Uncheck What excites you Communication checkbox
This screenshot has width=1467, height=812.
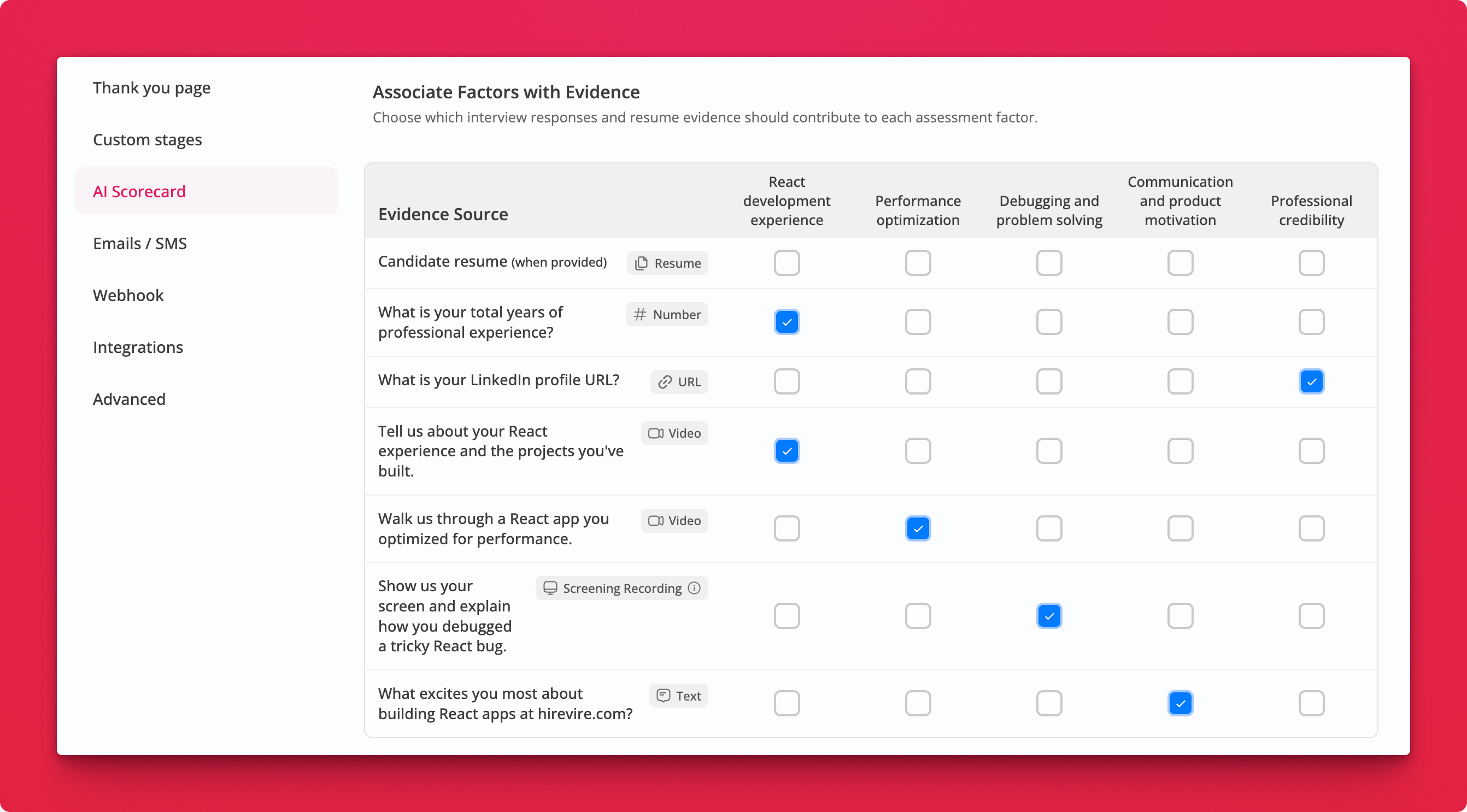[1180, 704]
